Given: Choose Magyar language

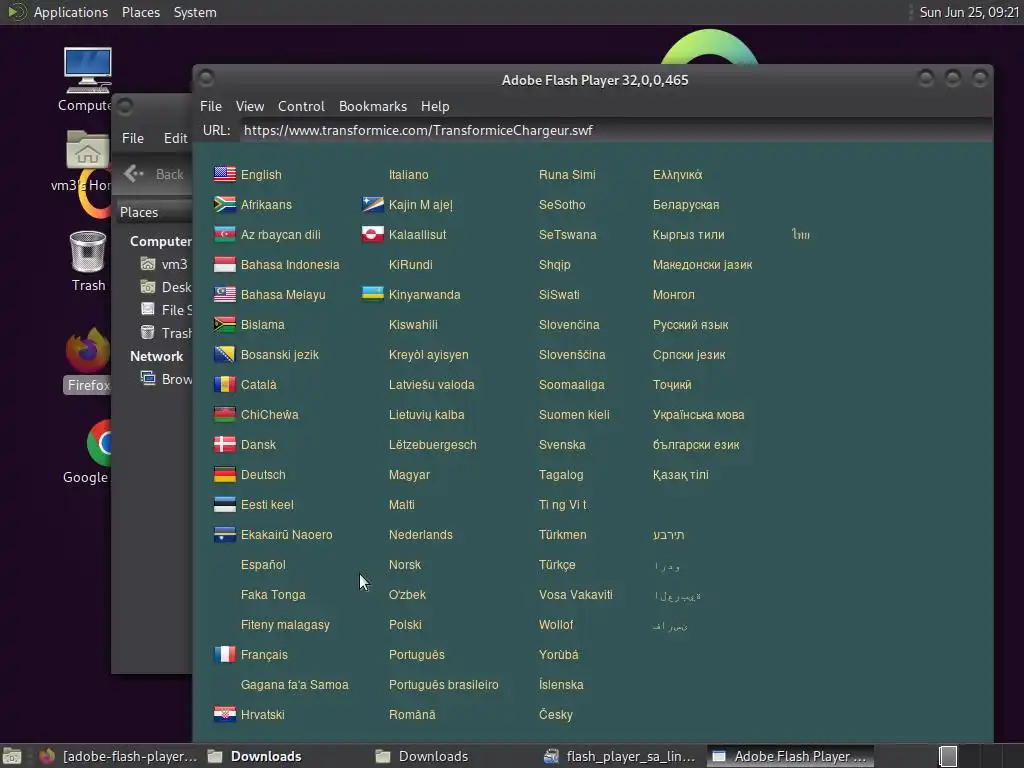Looking at the screenshot, I should 409,475.
